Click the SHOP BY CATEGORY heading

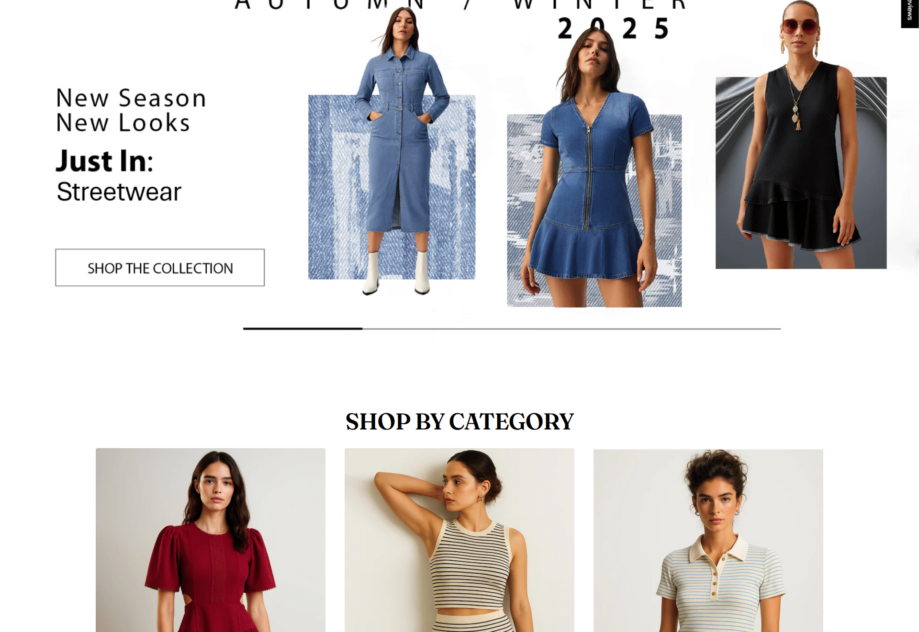(x=460, y=422)
